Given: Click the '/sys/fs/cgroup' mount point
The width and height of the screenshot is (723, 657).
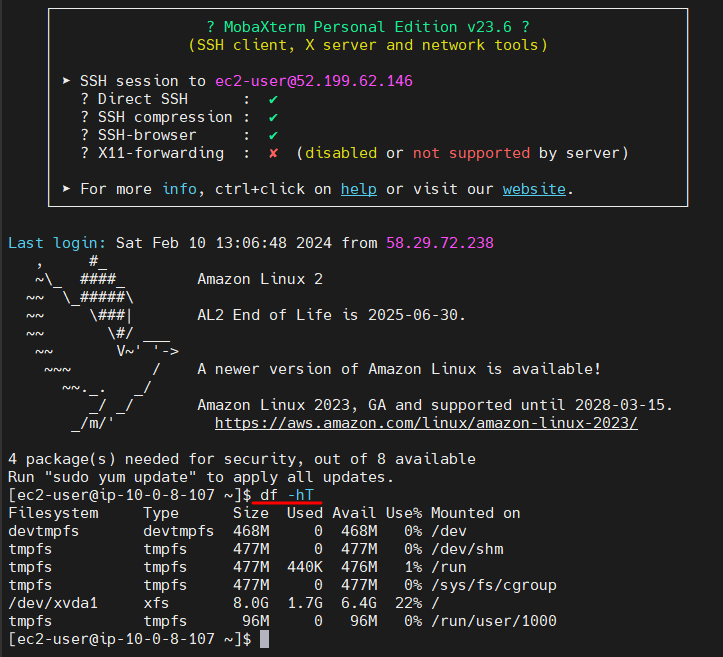Looking at the screenshot, I should [493, 585].
